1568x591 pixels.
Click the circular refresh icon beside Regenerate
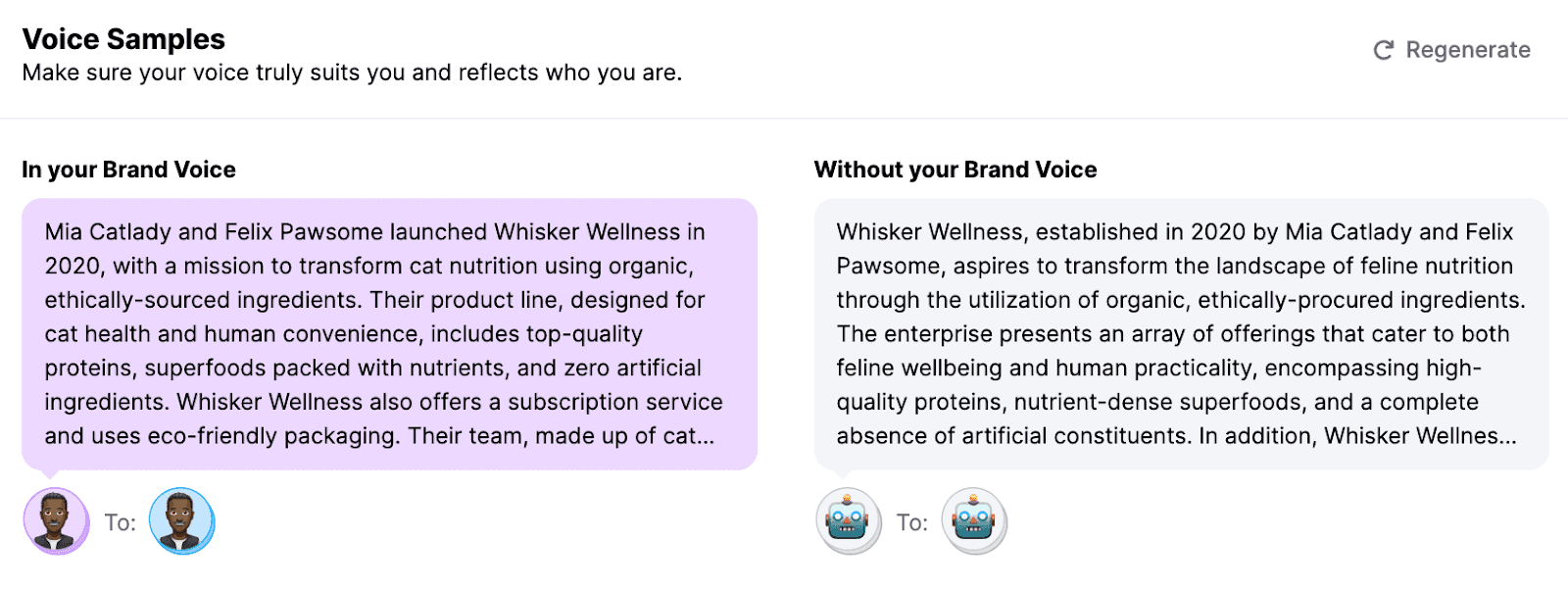[1383, 50]
